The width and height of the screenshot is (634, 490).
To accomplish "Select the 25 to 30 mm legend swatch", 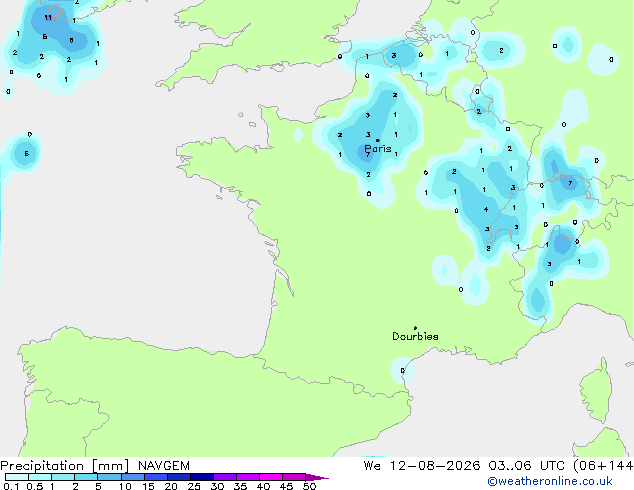I will [x=201, y=477].
